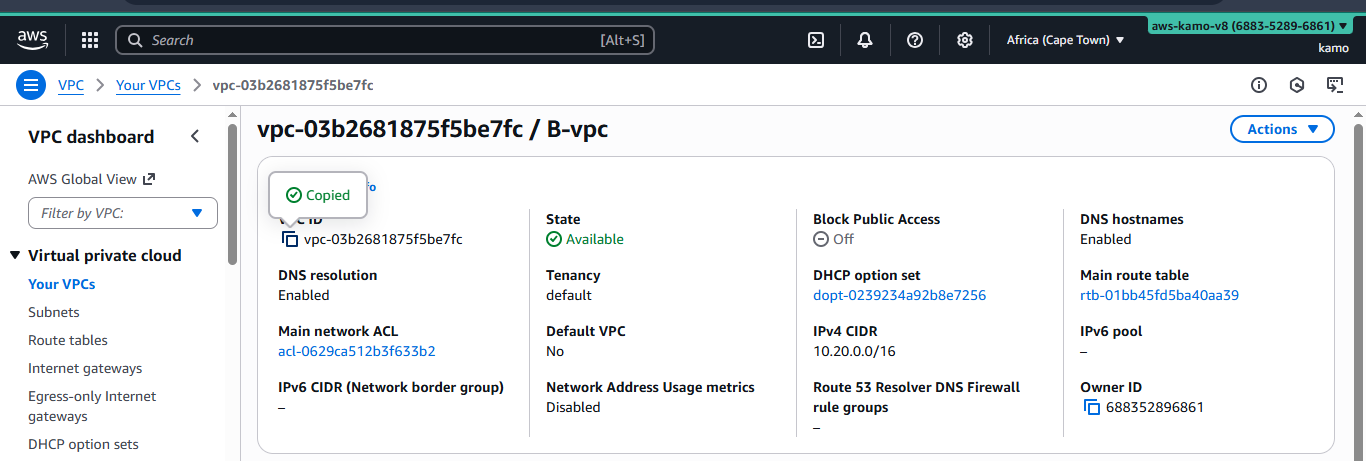Open AWS Global View external link

click(x=92, y=179)
